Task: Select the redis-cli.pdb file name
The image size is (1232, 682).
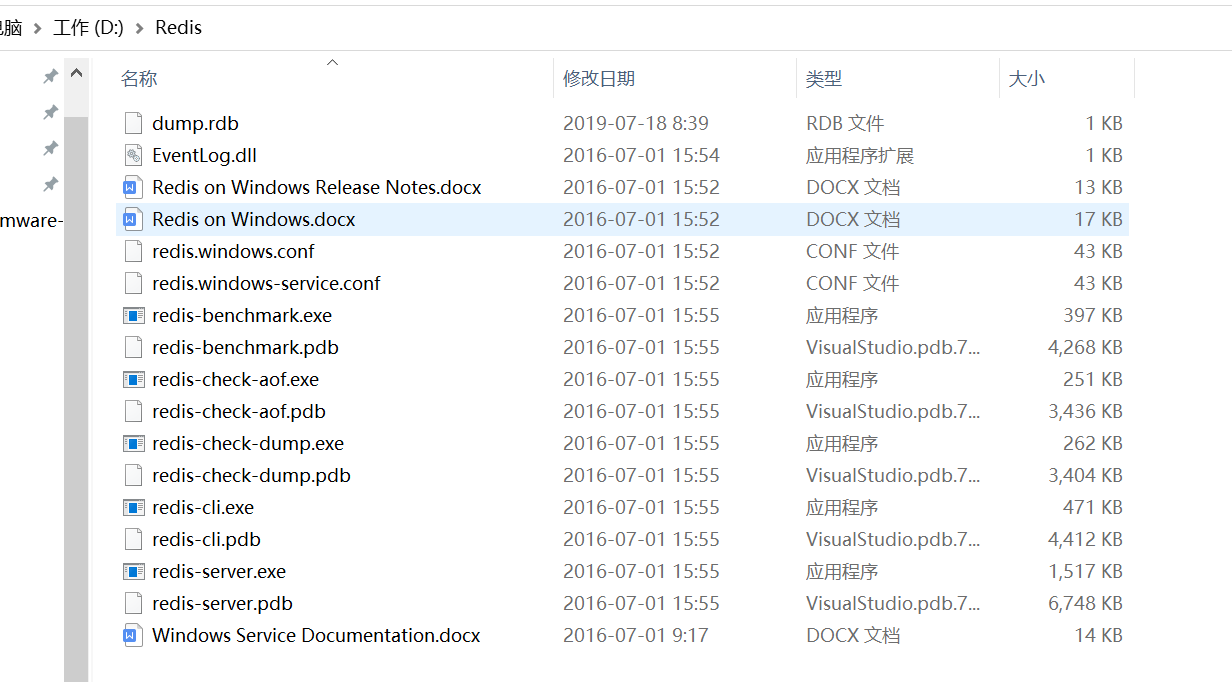Action: (206, 539)
